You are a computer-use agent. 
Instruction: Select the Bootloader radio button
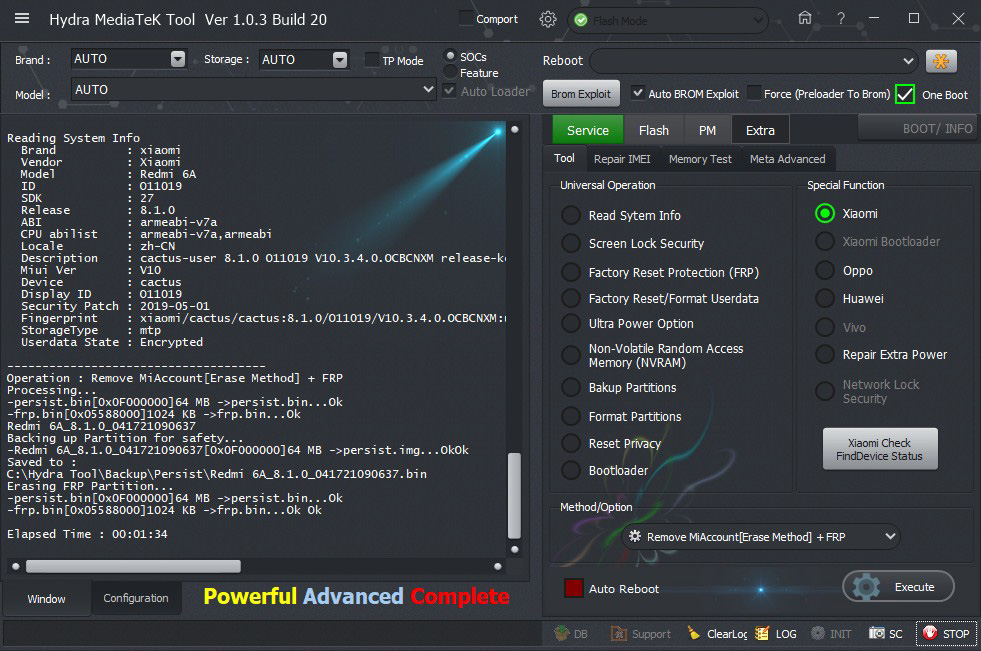pos(571,470)
